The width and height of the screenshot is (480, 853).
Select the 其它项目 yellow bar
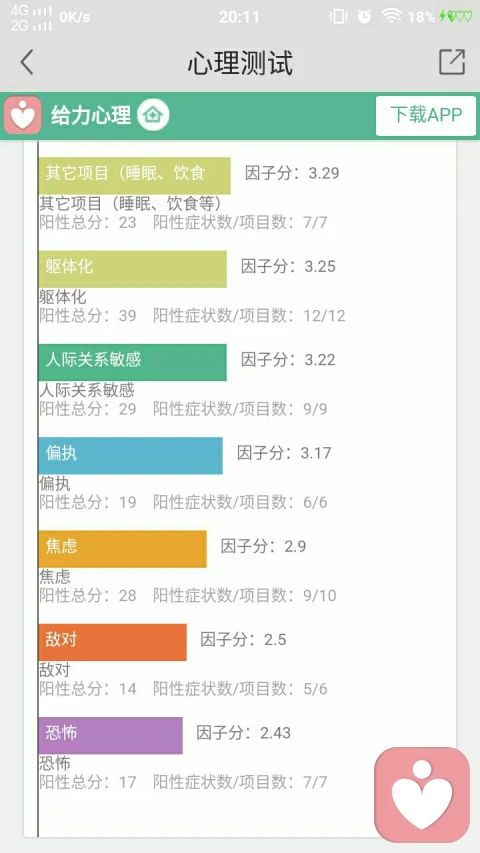tap(134, 176)
